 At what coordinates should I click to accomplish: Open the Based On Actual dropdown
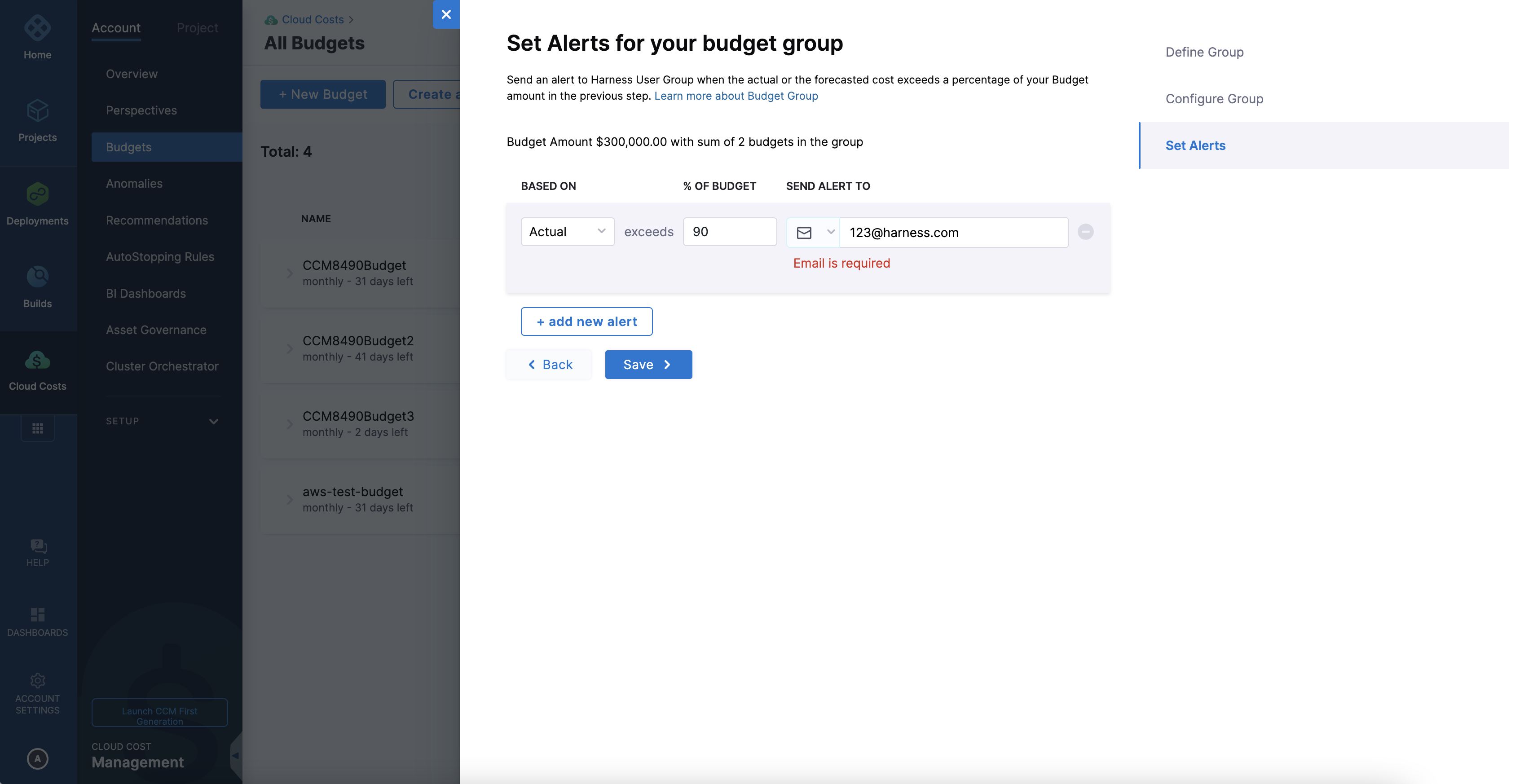(x=568, y=232)
